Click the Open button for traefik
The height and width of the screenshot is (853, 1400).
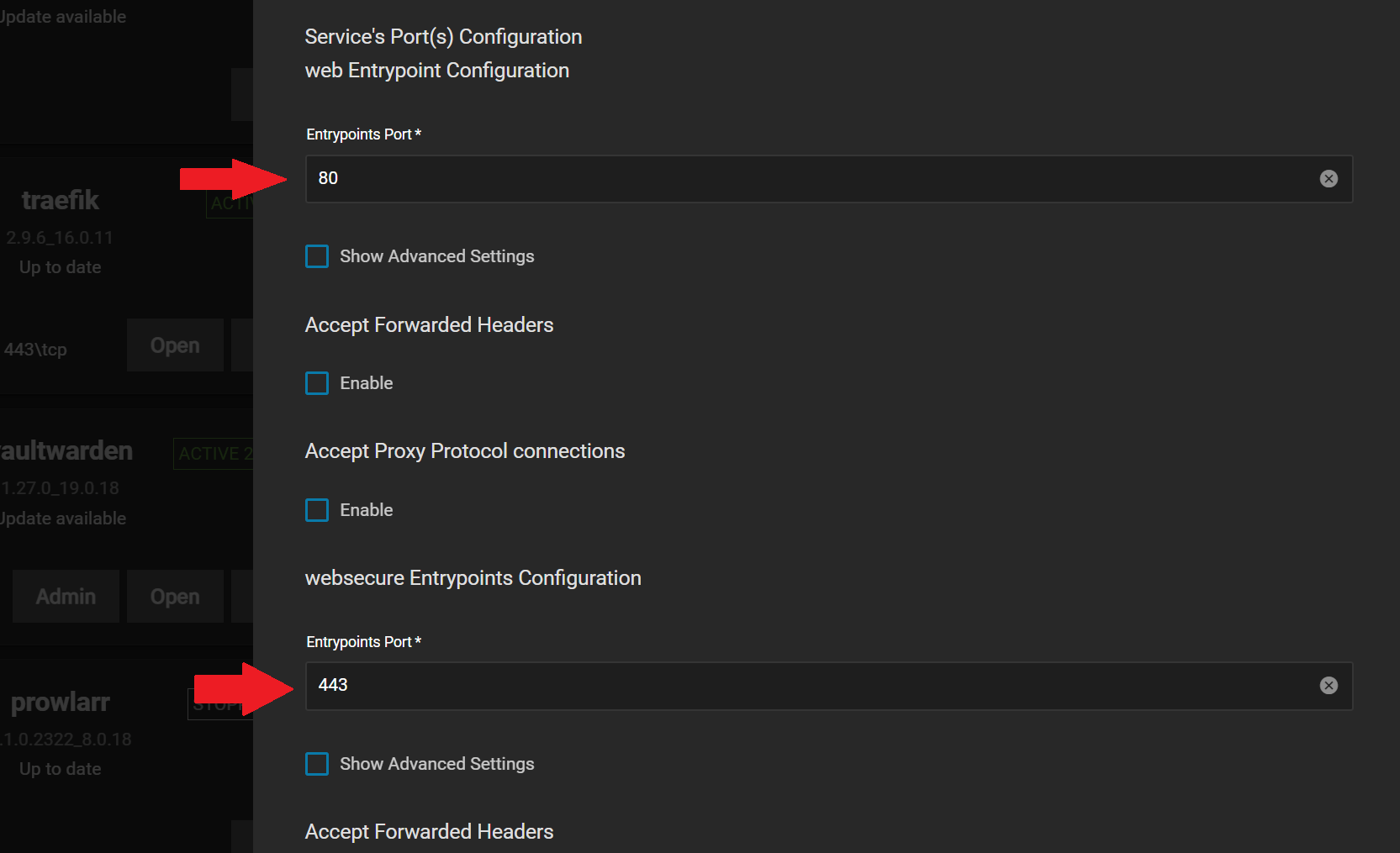pos(174,345)
